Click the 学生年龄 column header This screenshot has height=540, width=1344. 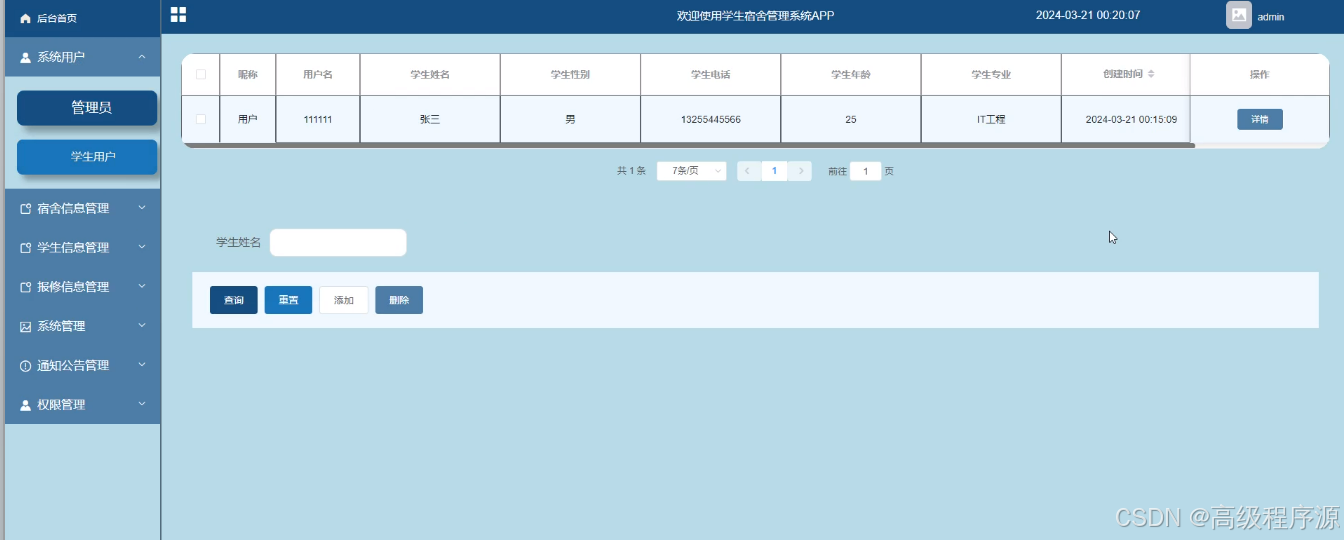click(x=851, y=75)
